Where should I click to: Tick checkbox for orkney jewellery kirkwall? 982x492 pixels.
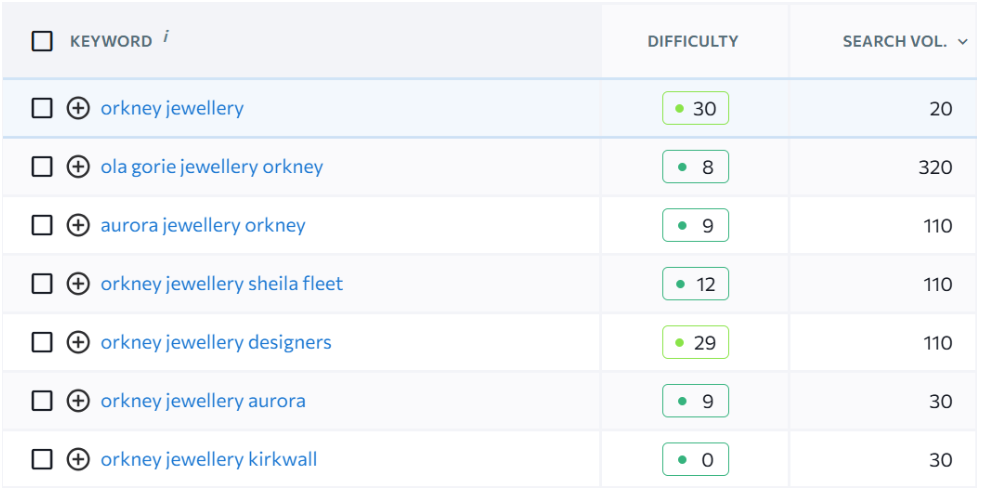(42, 459)
